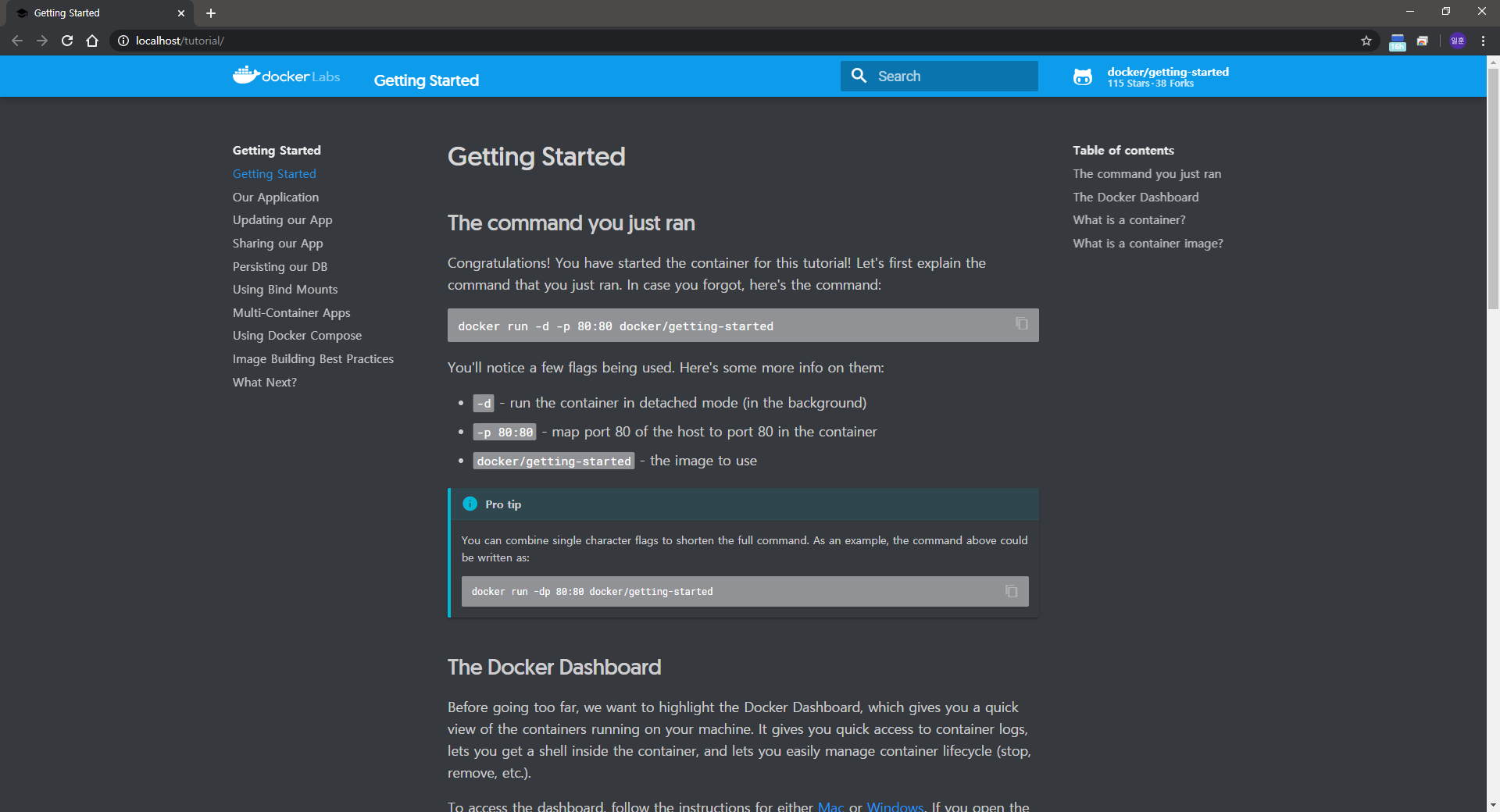This screenshot has height=812, width=1500.
Task: Click the Docker Labs whale logo
Action: click(x=286, y=76)
